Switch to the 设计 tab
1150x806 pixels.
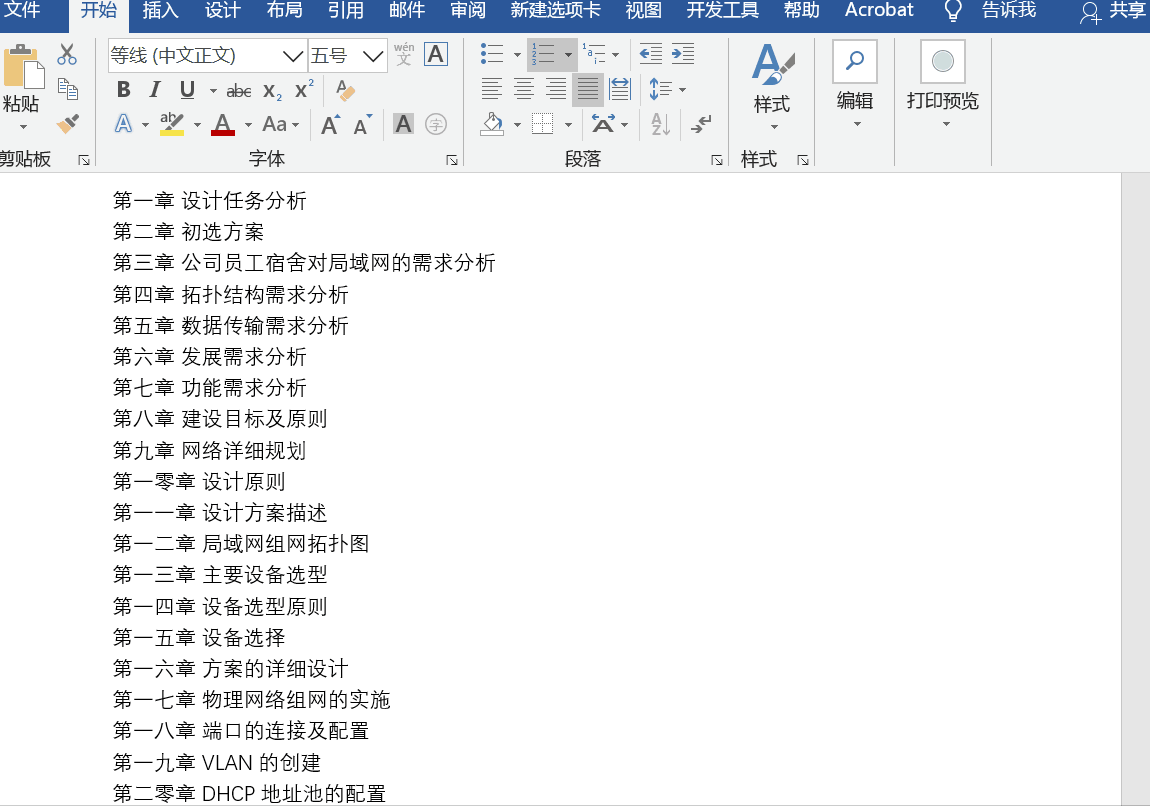pyautogui.click(x=222, y=10)
